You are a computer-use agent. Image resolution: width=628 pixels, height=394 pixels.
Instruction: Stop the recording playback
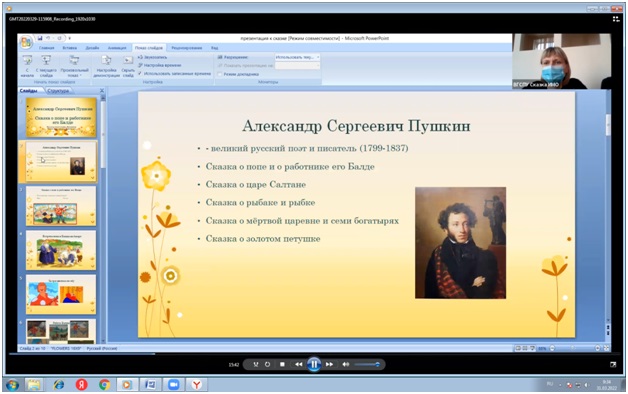pyautogui.click(x=282, y=364)
